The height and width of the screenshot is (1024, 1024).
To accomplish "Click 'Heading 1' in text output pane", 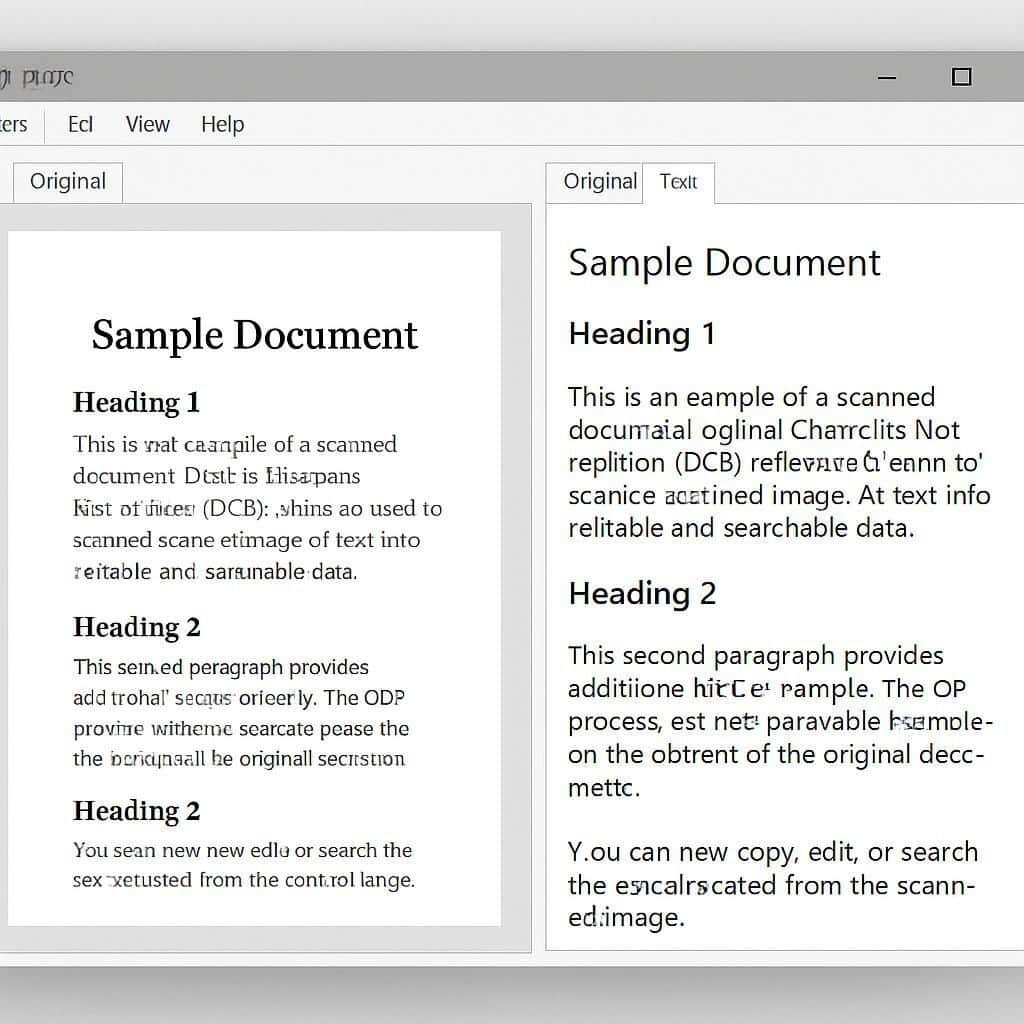I will point(642,334).
